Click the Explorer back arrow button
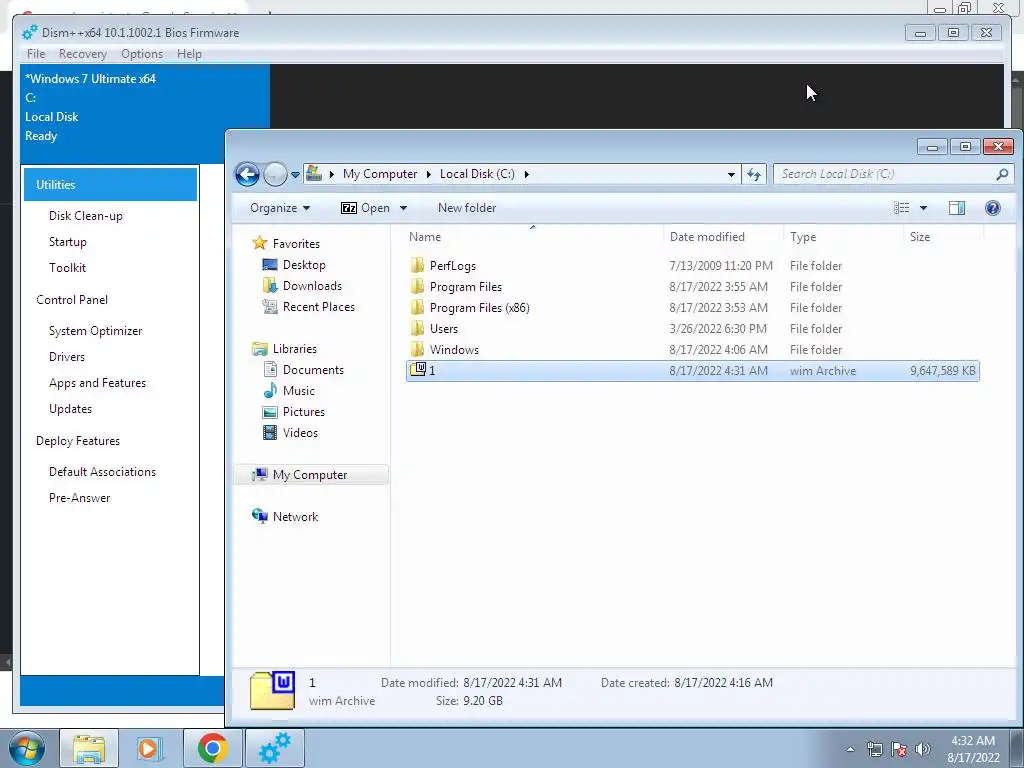1024x768 pixels. pyautogui.click(x=248, y=174)
